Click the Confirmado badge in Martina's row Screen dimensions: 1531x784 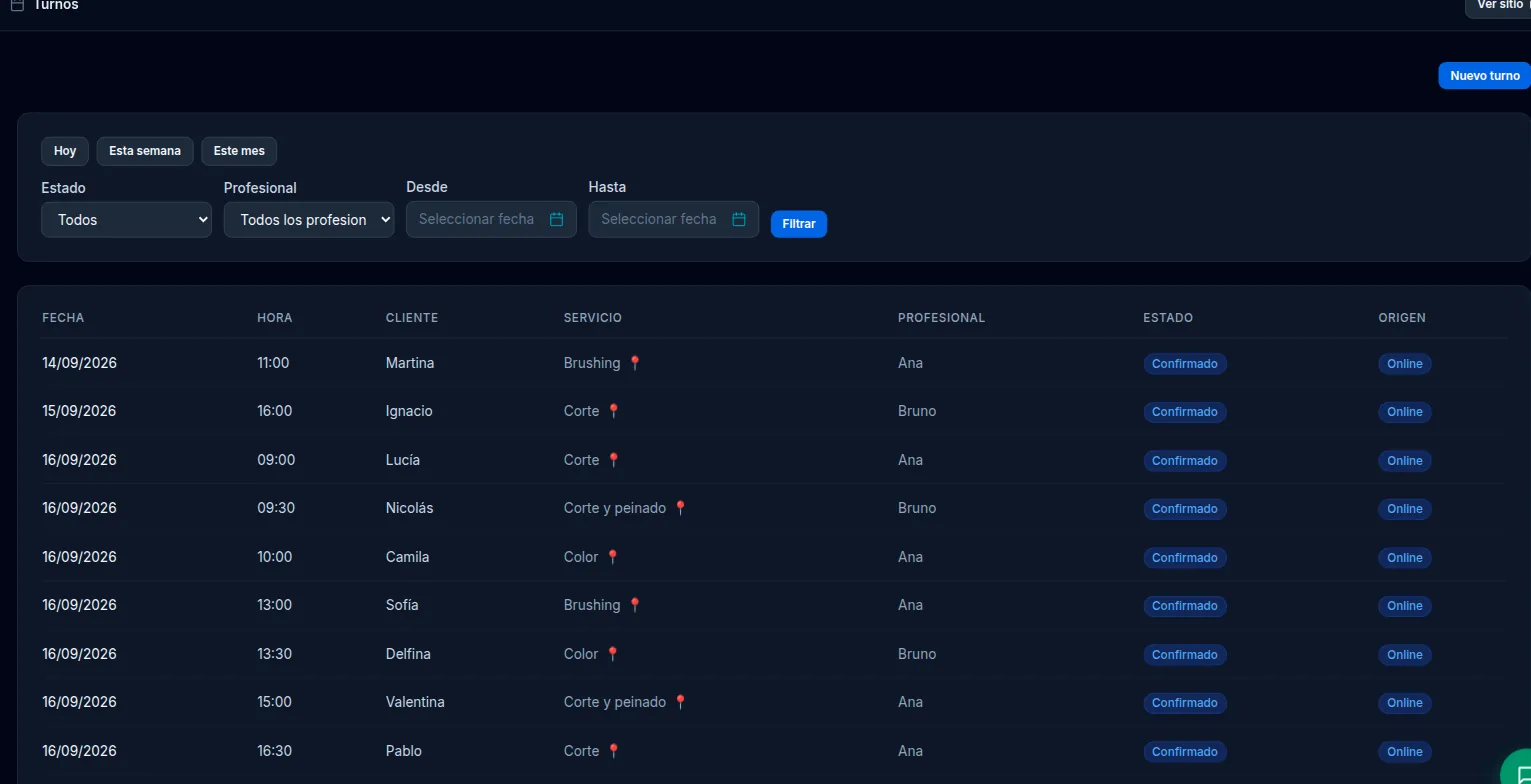click(1185, 364)
